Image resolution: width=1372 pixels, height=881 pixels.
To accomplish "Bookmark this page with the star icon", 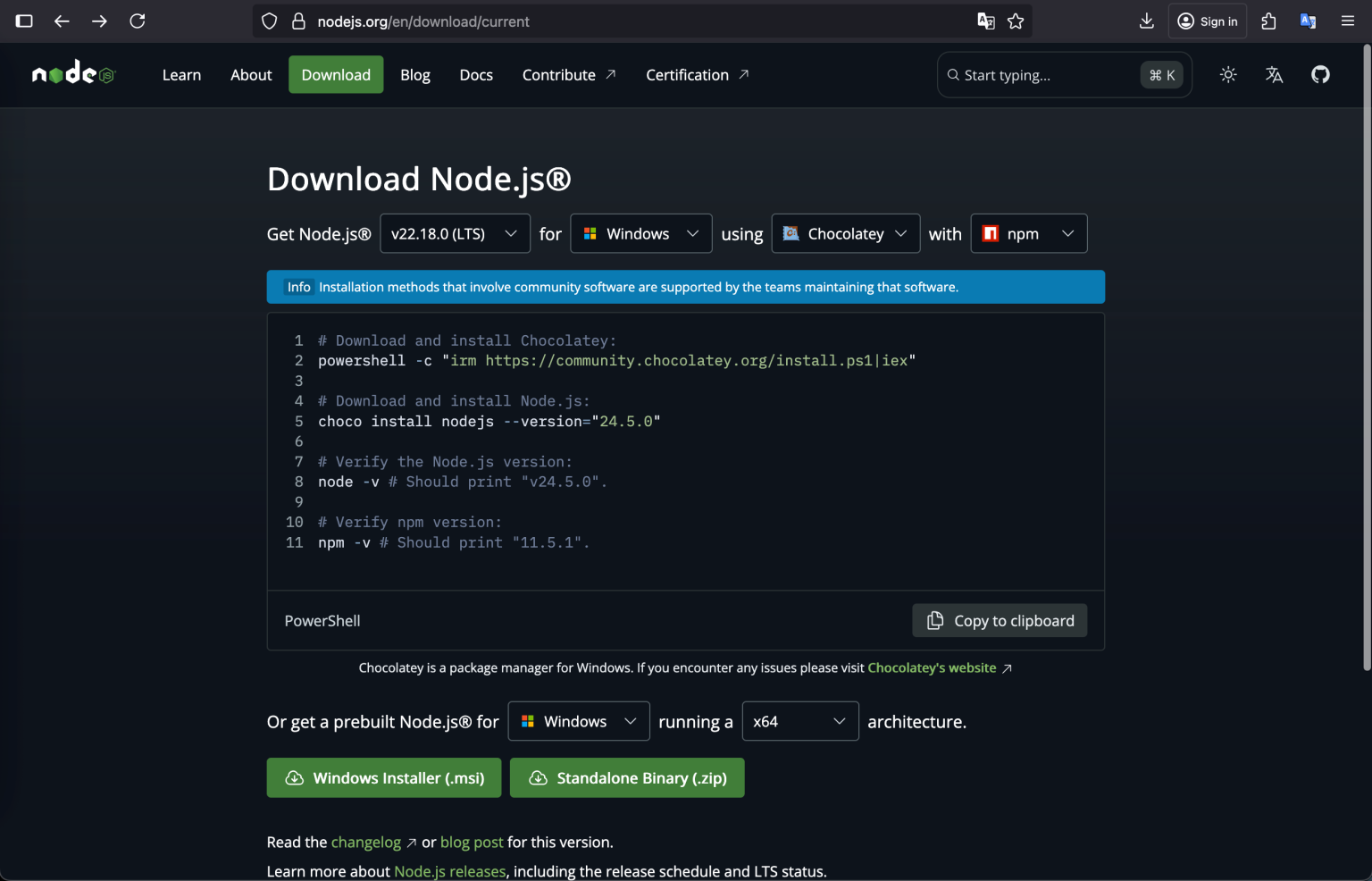I will [x=1016, y=21].
